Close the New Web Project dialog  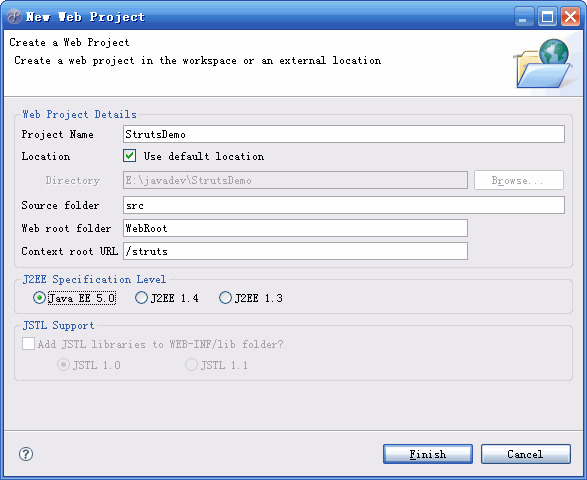(x=570, y=17)
